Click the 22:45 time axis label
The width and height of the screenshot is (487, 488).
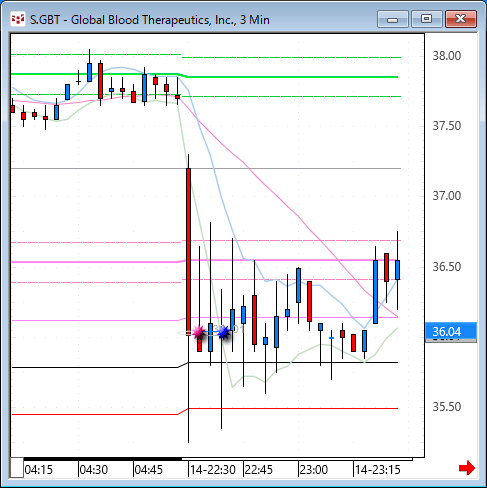(x=259, y=470)
